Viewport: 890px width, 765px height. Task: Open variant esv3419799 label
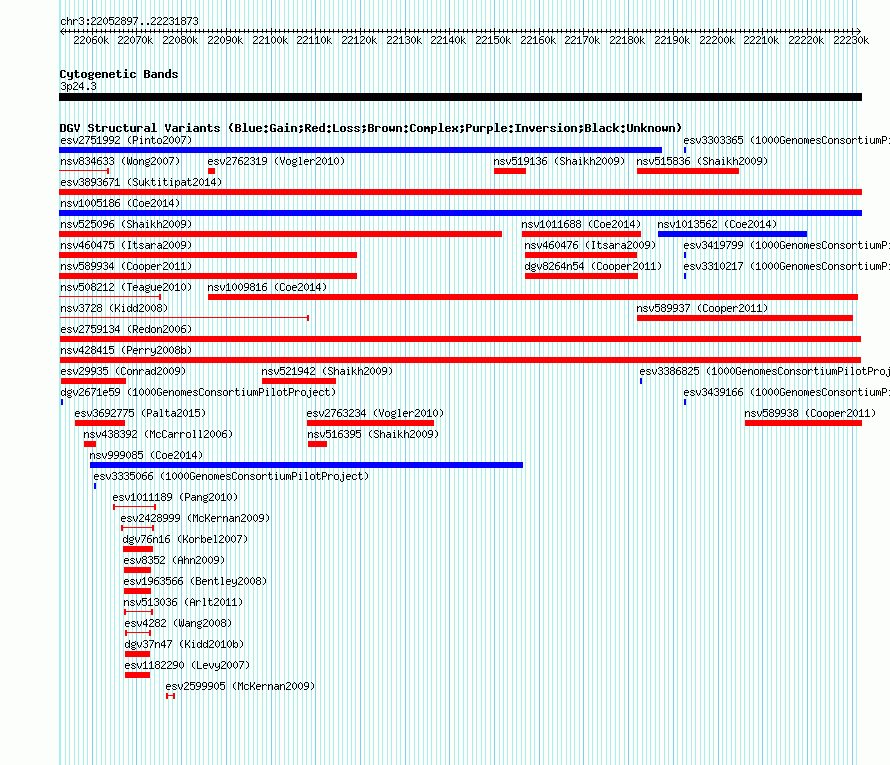click(786, 245)
